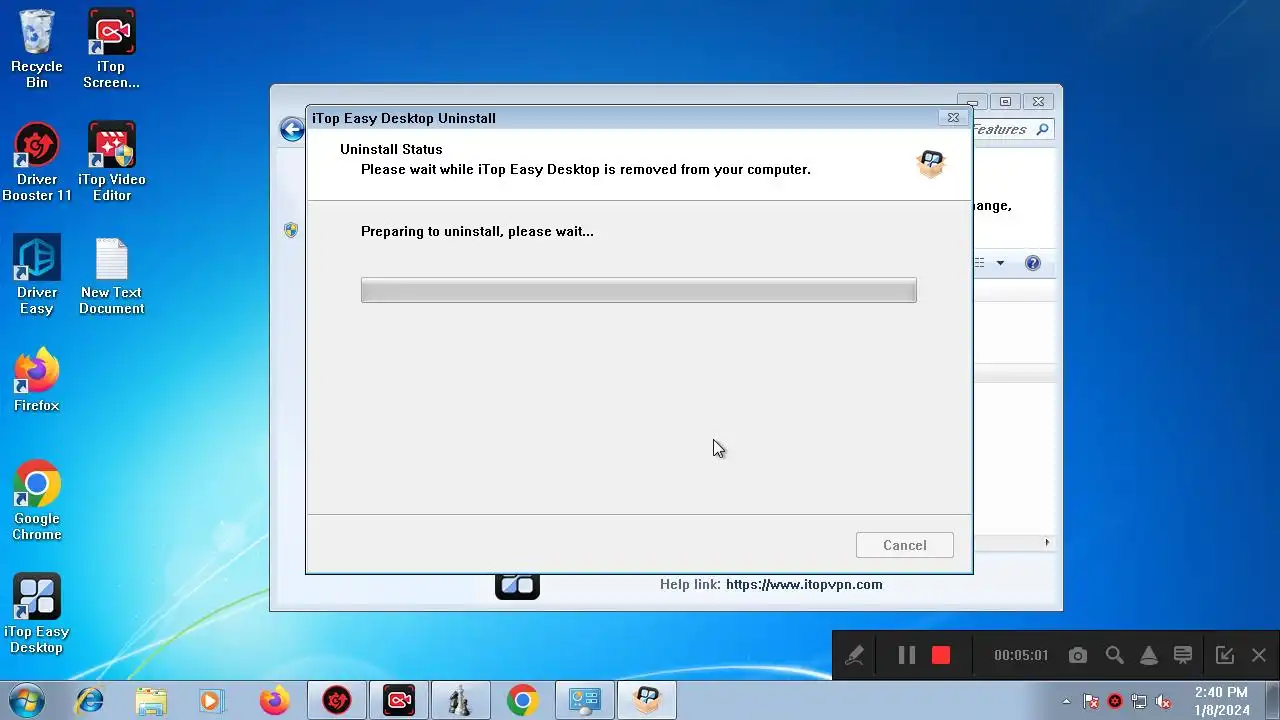Open iTop Easy Desktop shortcut

tap(37, 613)
